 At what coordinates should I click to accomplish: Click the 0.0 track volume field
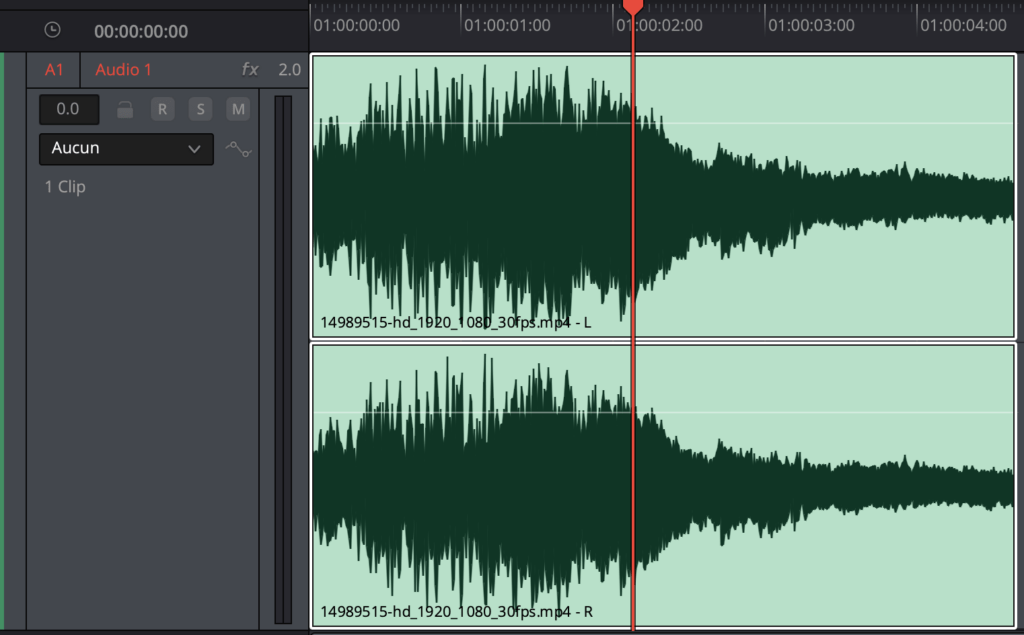pyautogui.click(x=69, y=109)
